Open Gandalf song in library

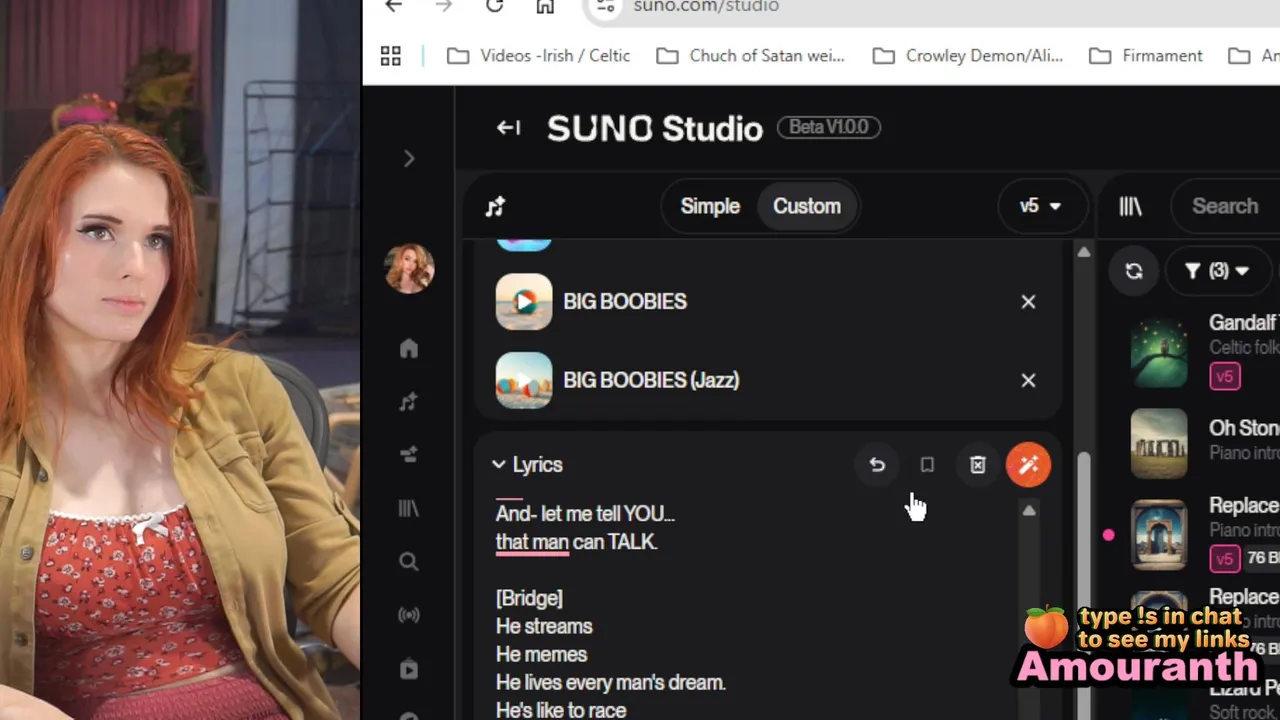[1243, 323]
